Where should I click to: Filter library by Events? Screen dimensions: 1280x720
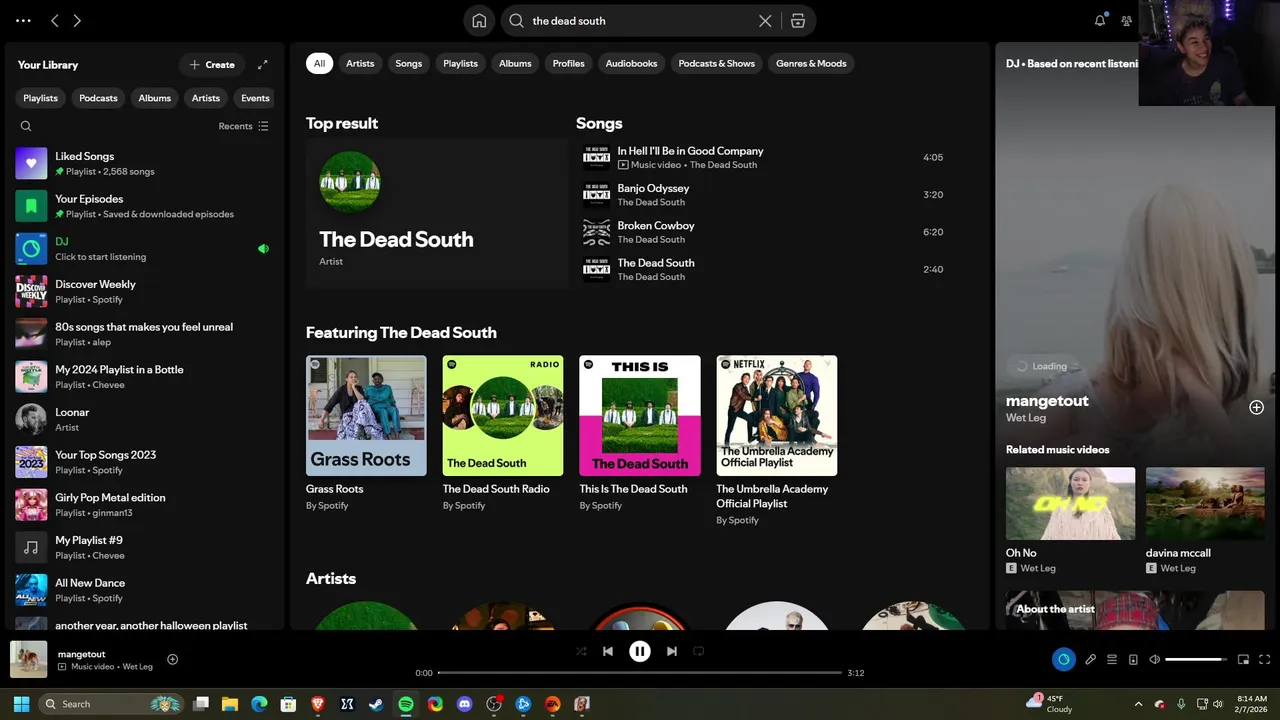click(255, 98)
